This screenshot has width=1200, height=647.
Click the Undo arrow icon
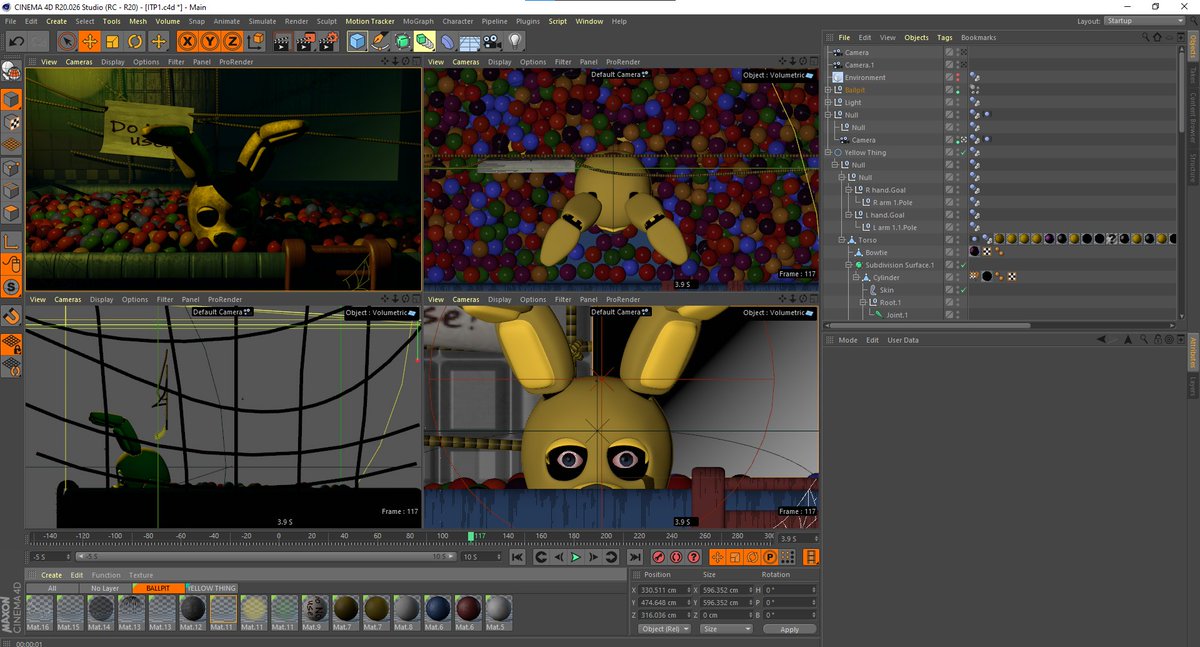point(16,41)
